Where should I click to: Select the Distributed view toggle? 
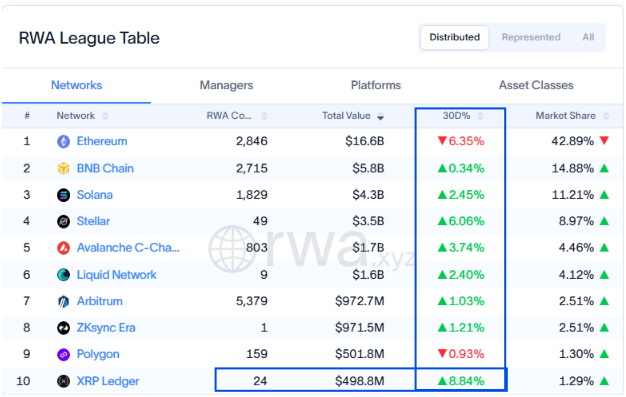coord(454,38)
